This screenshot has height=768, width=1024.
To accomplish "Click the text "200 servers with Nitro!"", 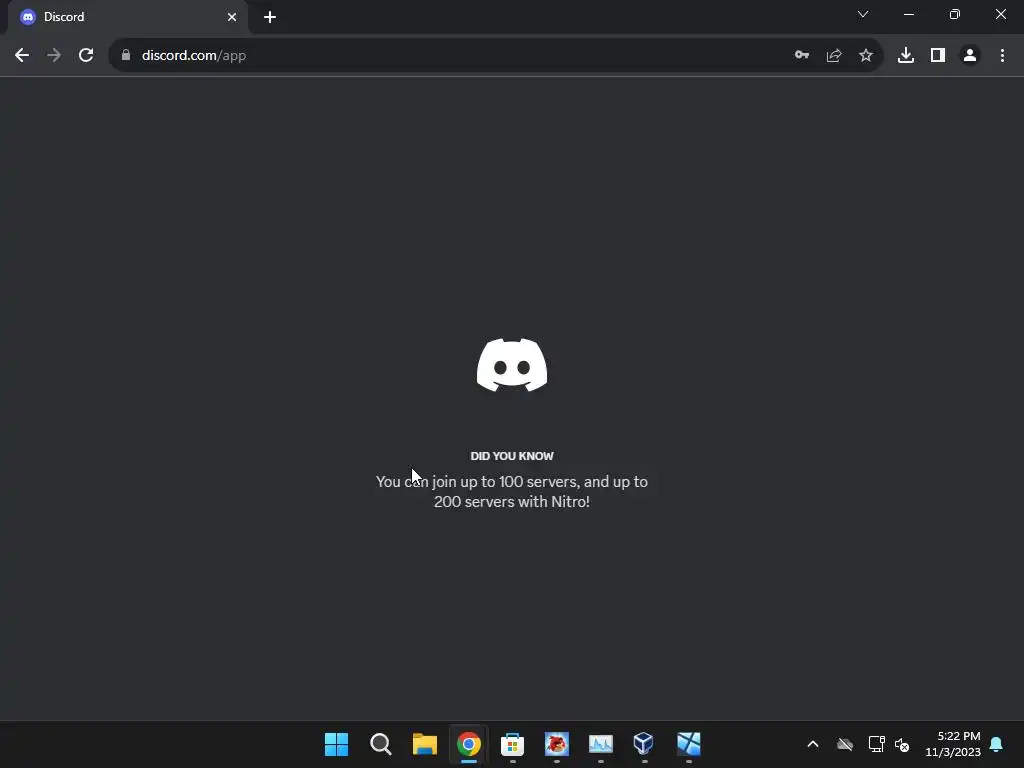I will click(x=512, y=502).
